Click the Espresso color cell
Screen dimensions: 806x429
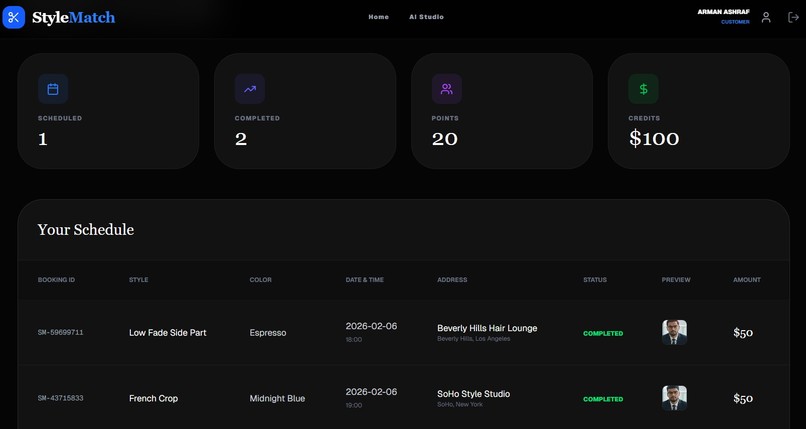tap(268, 332)
